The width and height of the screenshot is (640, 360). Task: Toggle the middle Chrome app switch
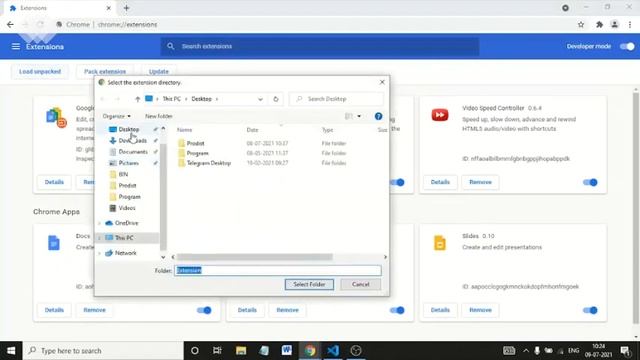point(397,310)
